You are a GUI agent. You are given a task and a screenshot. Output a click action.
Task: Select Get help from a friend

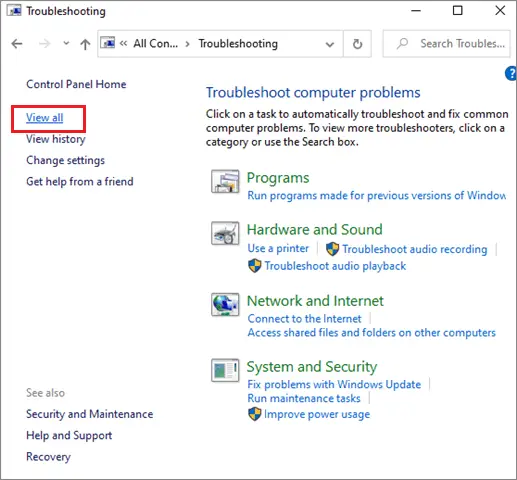pos(80,182)
